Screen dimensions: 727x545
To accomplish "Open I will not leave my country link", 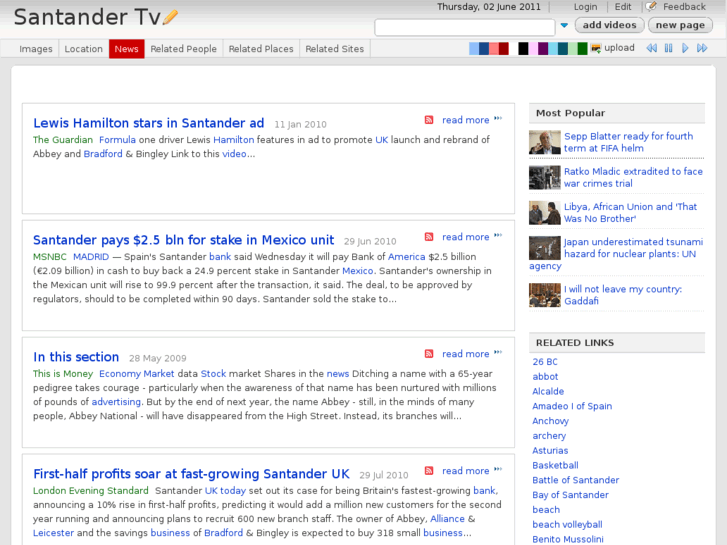I will tap(623, 295).
